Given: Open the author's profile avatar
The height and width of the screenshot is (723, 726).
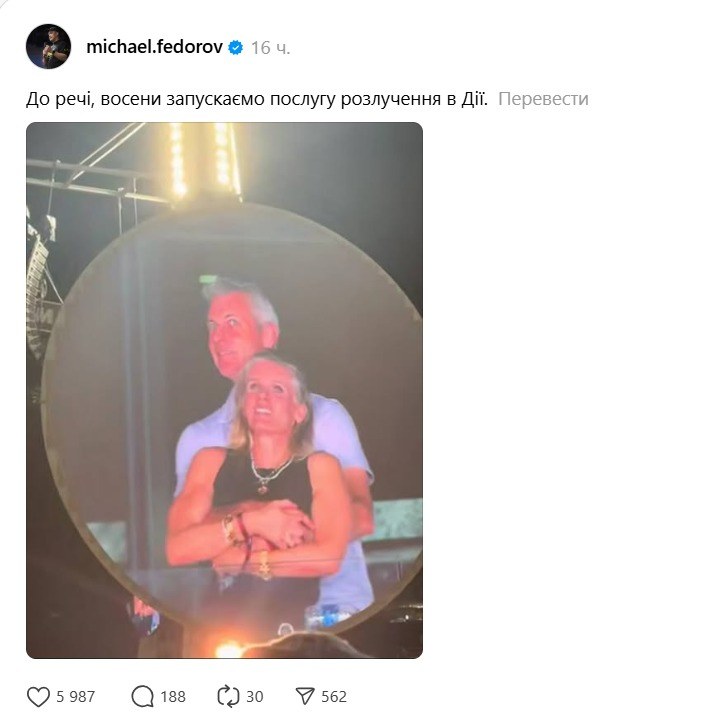Looking at the screenshot, I should point(48,47).
